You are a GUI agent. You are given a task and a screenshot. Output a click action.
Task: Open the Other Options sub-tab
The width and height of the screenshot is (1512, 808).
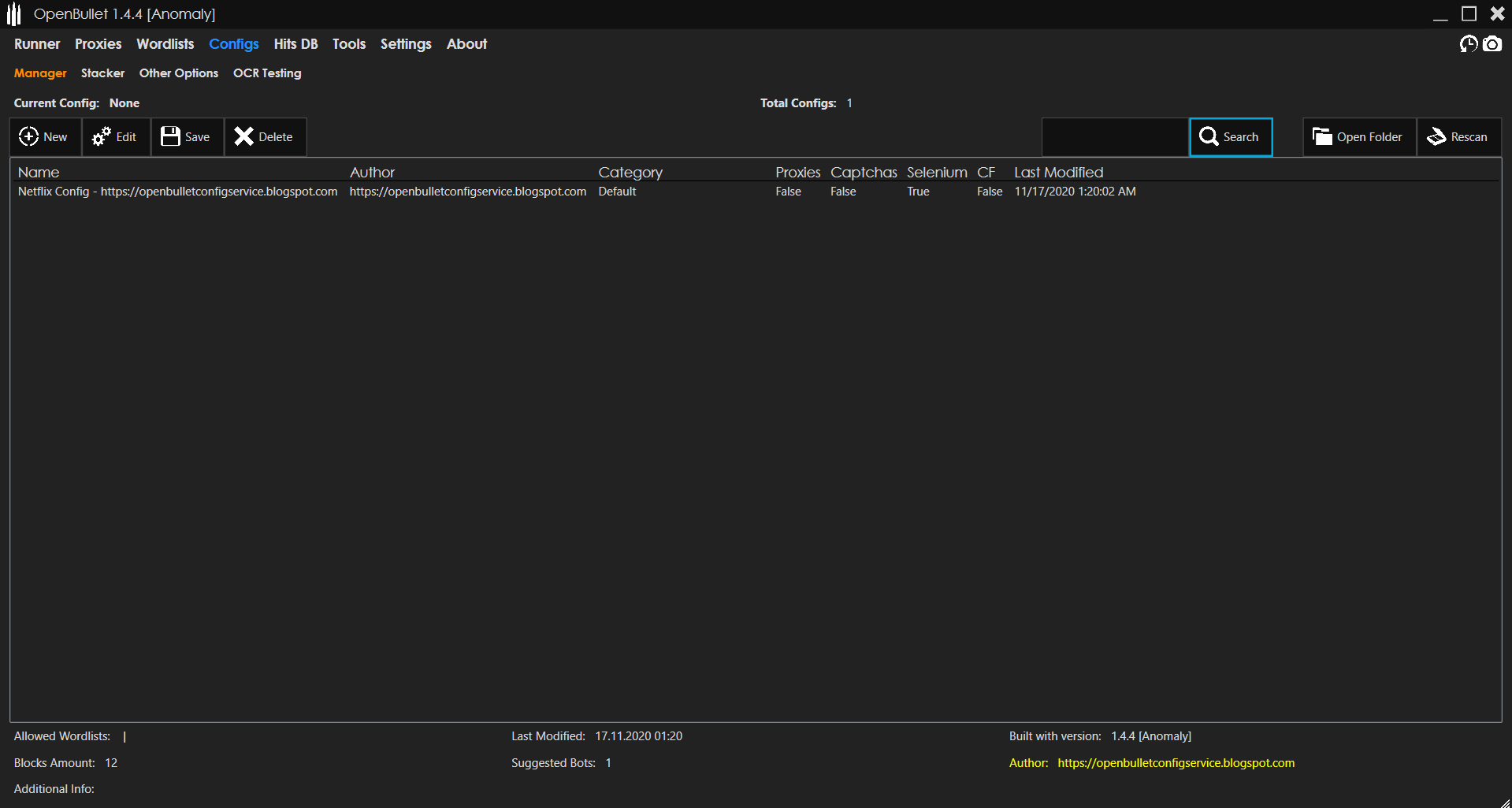click(x=179, y=73)
